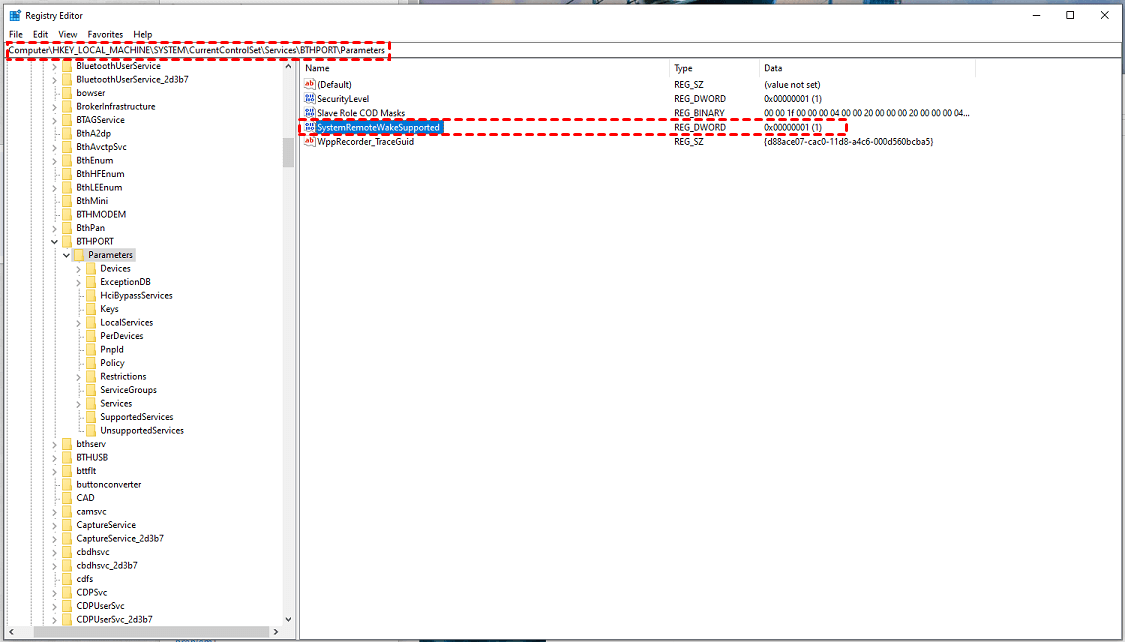Screen dimensions: 1125x642
Task: Click the tree scrollbar down arrow
Action: [x=288, y=619]
